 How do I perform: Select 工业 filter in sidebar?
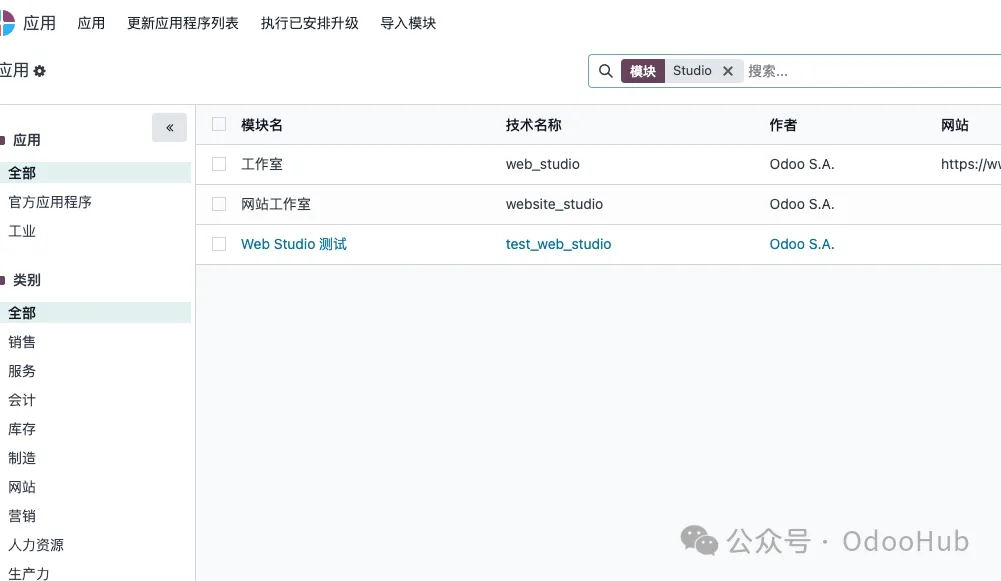coord(22,231)
